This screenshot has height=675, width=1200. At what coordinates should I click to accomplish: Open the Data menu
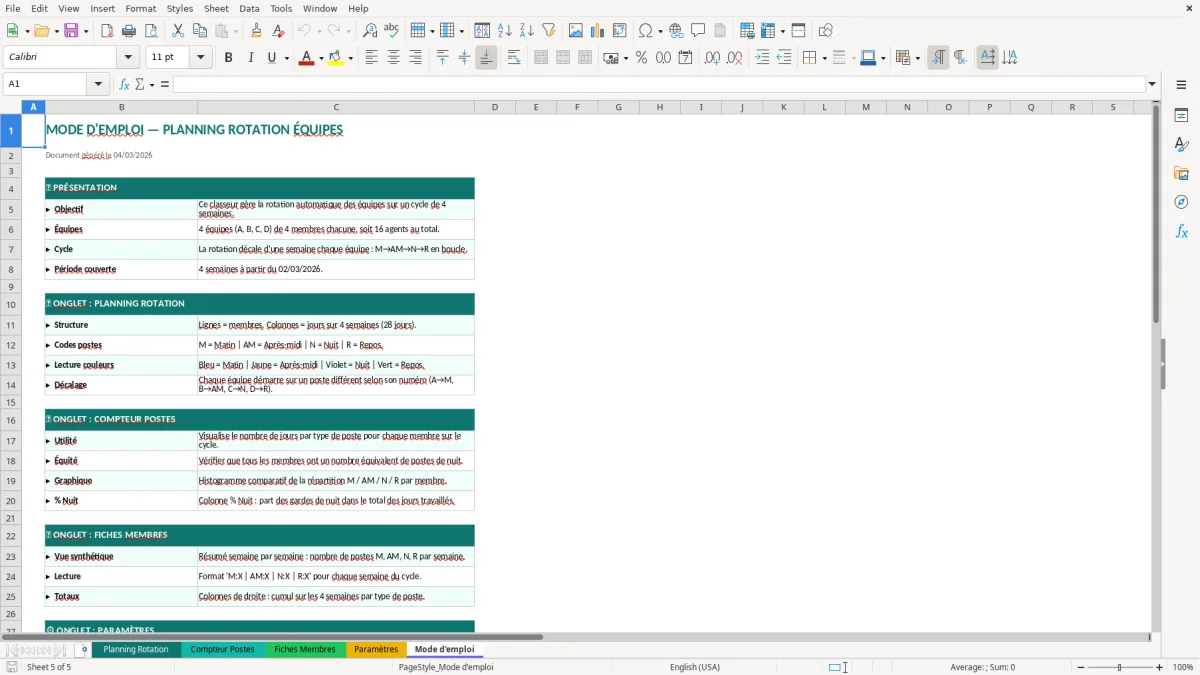[249, 8]
